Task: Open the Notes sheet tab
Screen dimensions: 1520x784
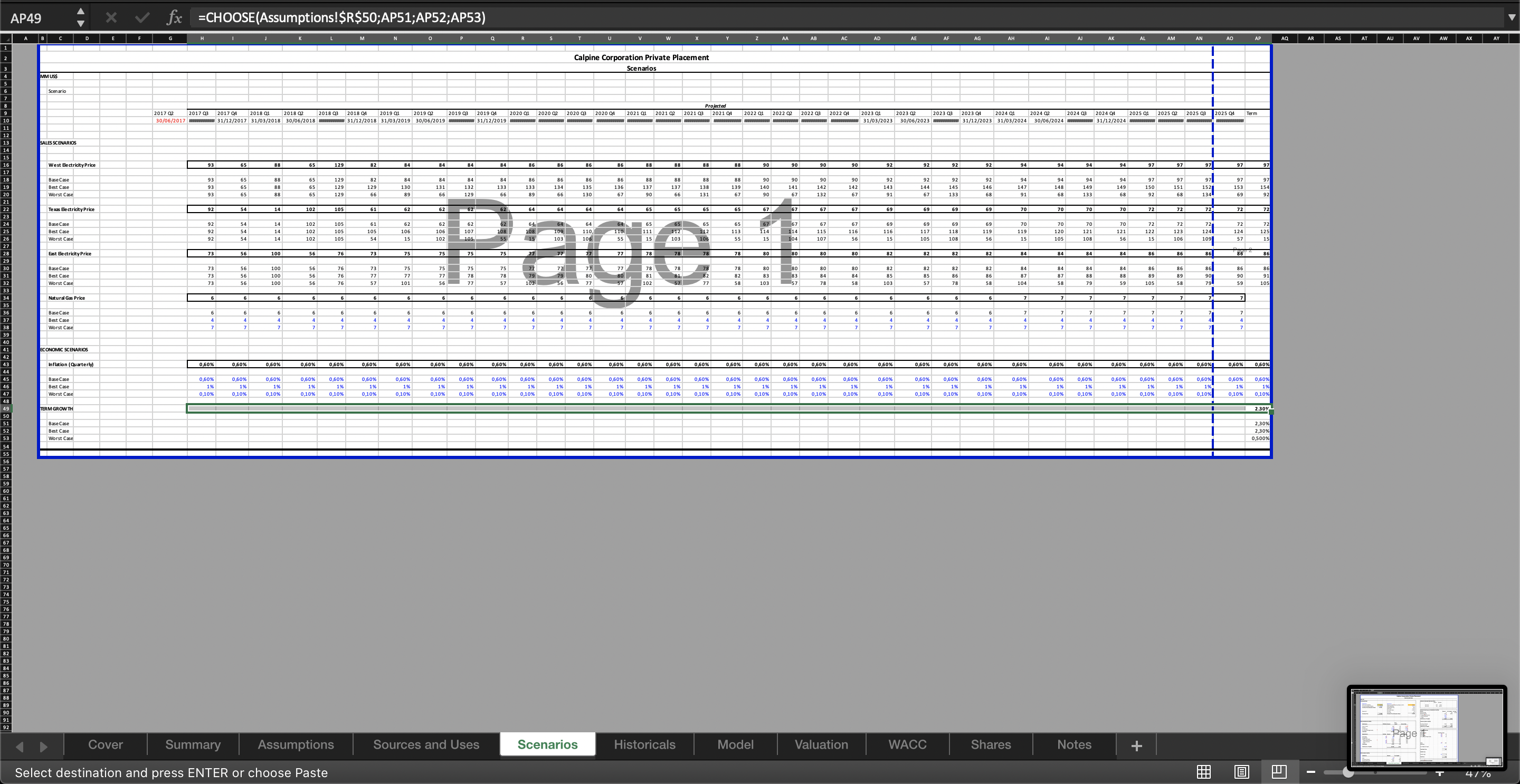Action: [x=1074, y=744]
